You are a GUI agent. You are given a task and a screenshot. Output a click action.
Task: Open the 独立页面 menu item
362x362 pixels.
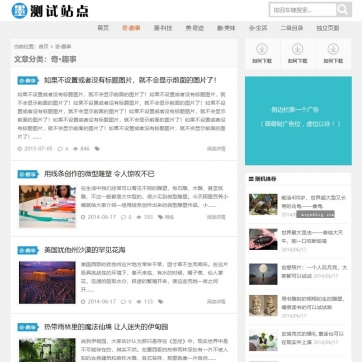pos(328,28)
